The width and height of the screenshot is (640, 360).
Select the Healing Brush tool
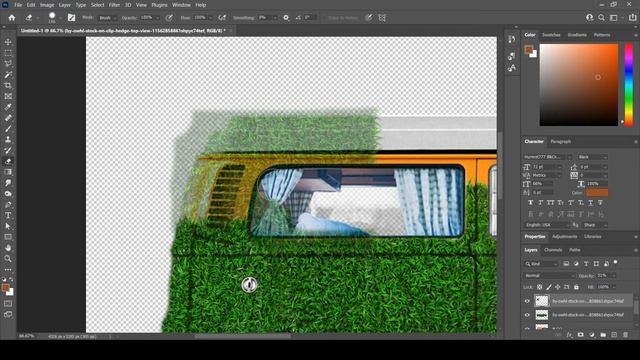click(x=8, y=118)
